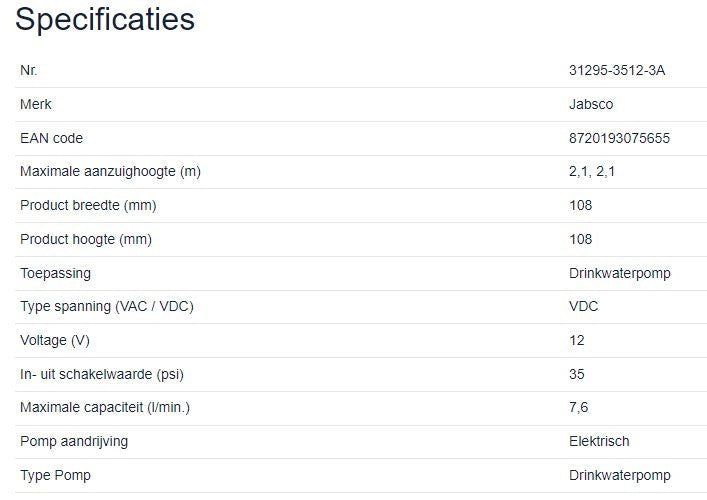Click the In- uit schakelwaarde (psi) label
This screenshot has width=707, height=500.
click(102, 374)
